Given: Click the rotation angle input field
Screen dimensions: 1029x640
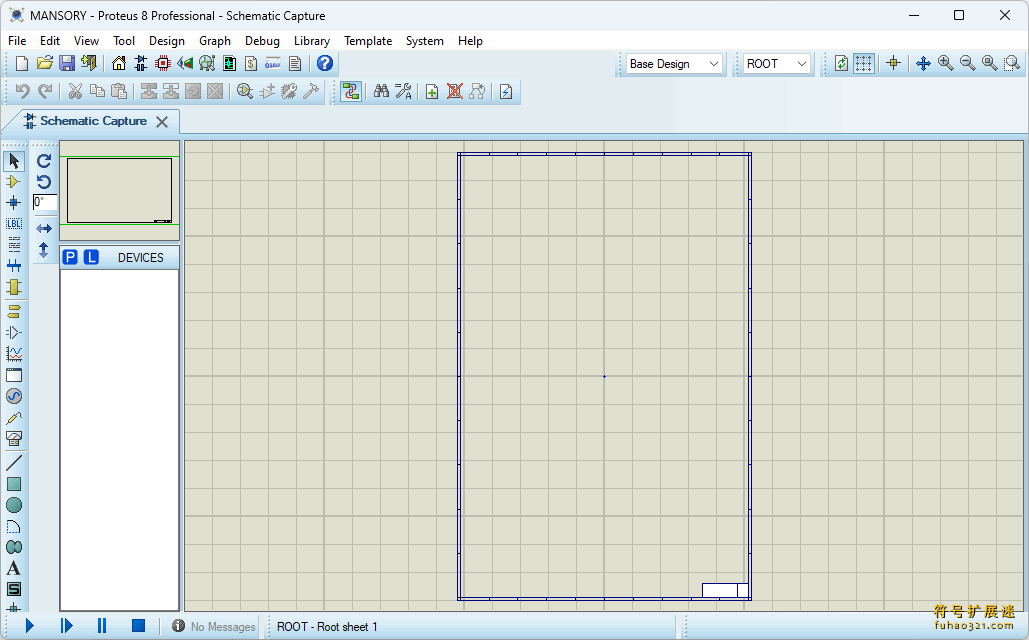Looking at the screenshot, I should (x=45, y=202).
